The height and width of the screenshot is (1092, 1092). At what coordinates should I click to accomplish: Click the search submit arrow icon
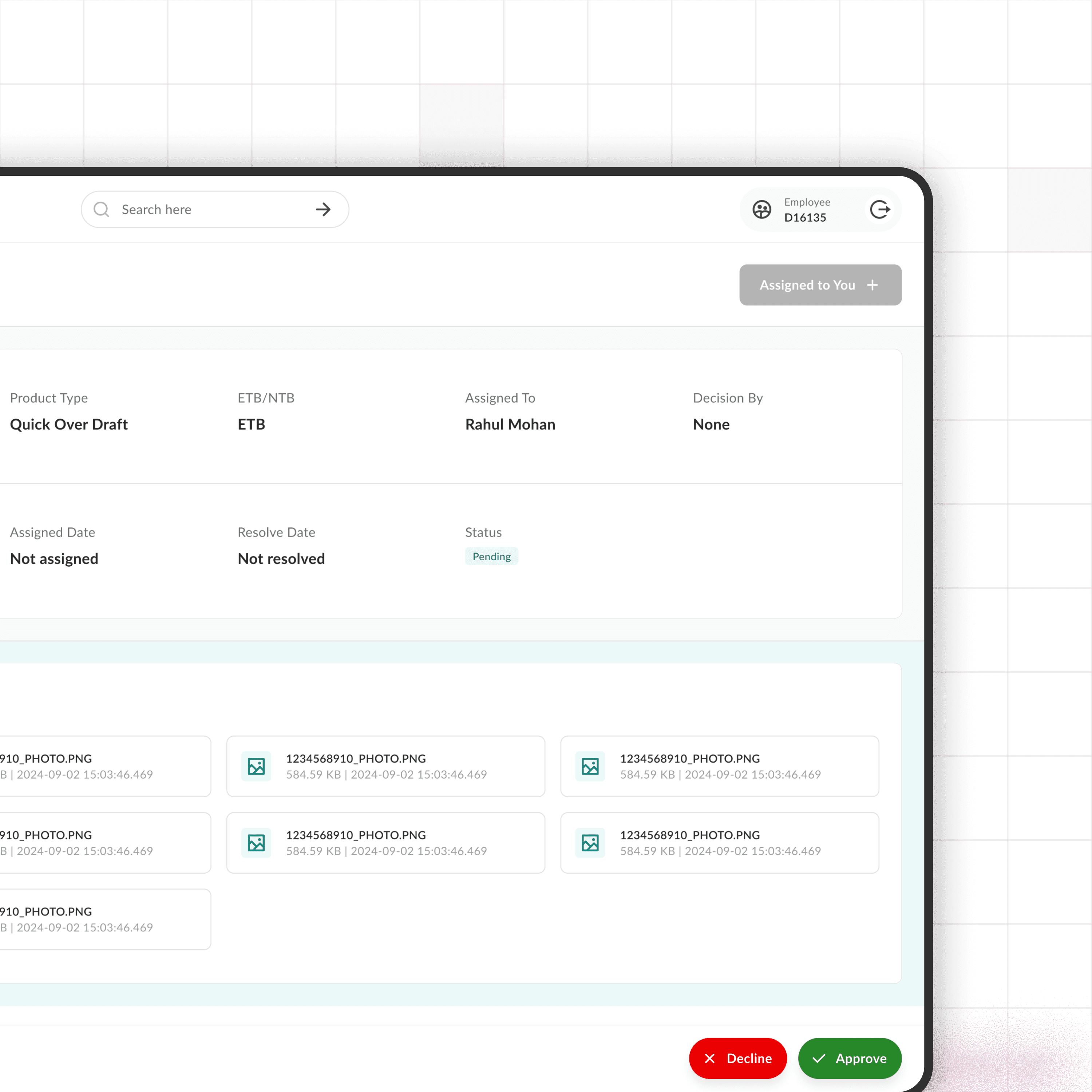point(323,210)
